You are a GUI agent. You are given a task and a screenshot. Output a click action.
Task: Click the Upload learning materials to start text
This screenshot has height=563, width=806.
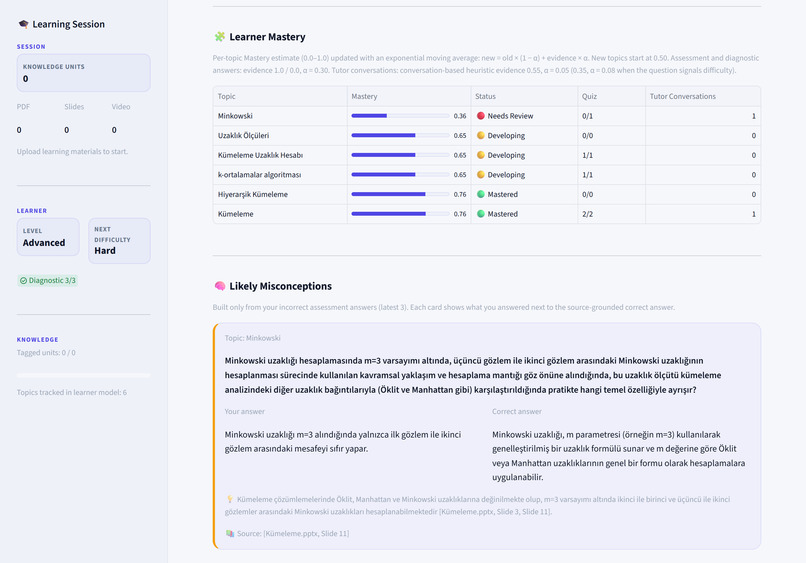tap(72, 151)
